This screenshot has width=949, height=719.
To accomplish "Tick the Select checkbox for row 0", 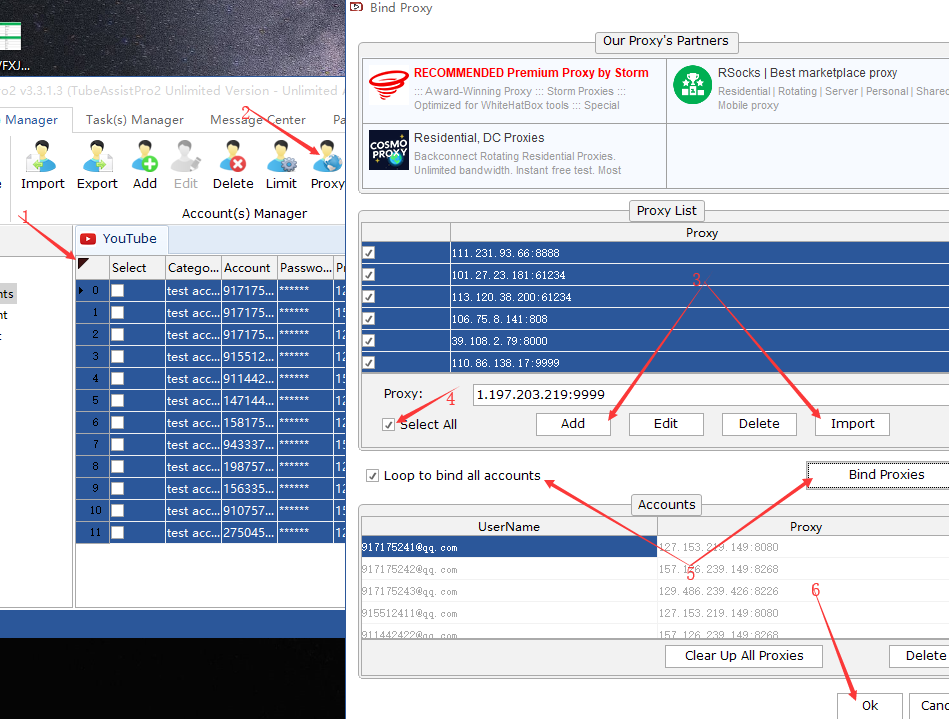I will [x=118, y=290].
